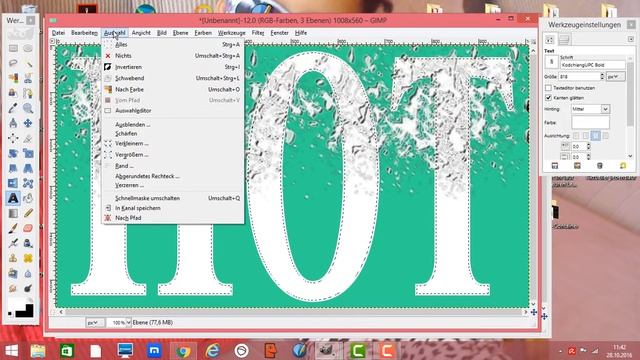This screenshot has height=360, width=640.
Task: Select the Measure tool
Action: tap(13, 123)
